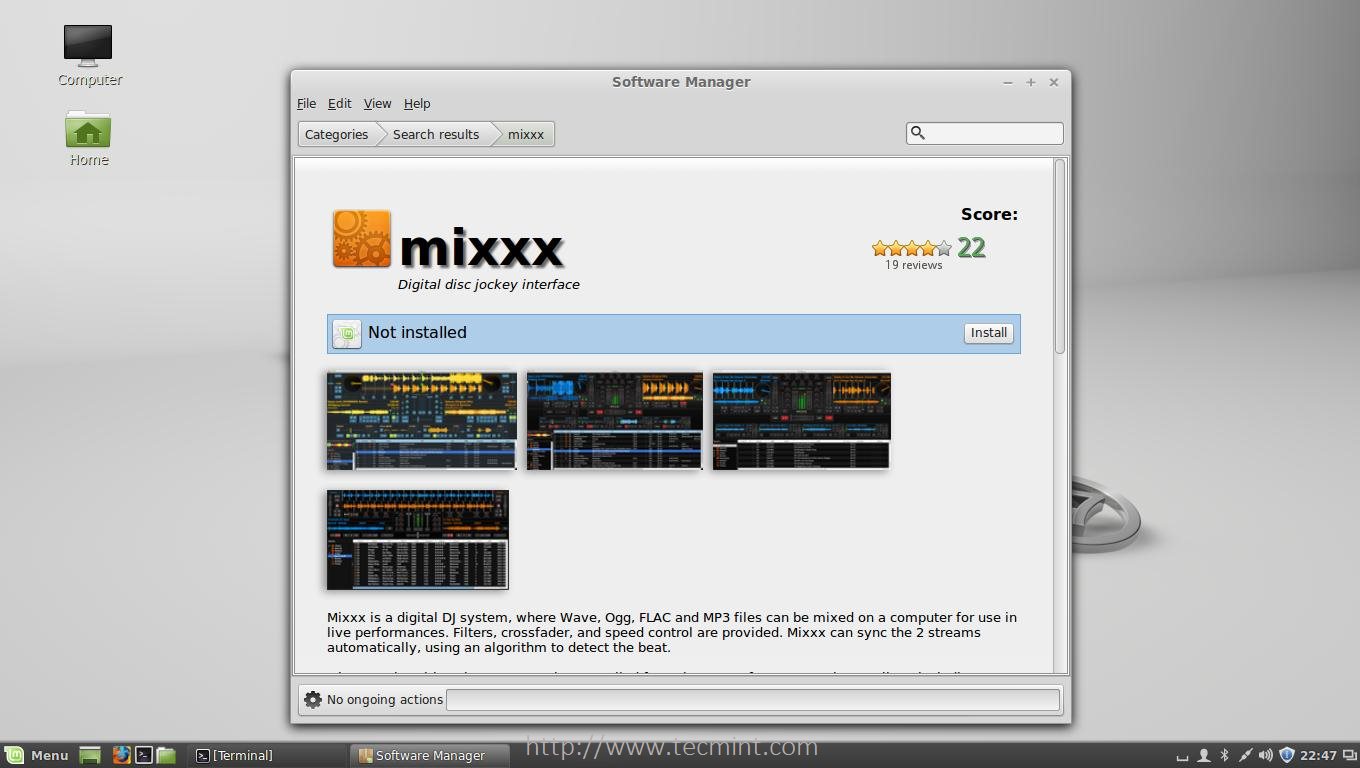Switch to the Terminal taskbar window
Viewport: 1360px width, 768px height.
point(268,755)
